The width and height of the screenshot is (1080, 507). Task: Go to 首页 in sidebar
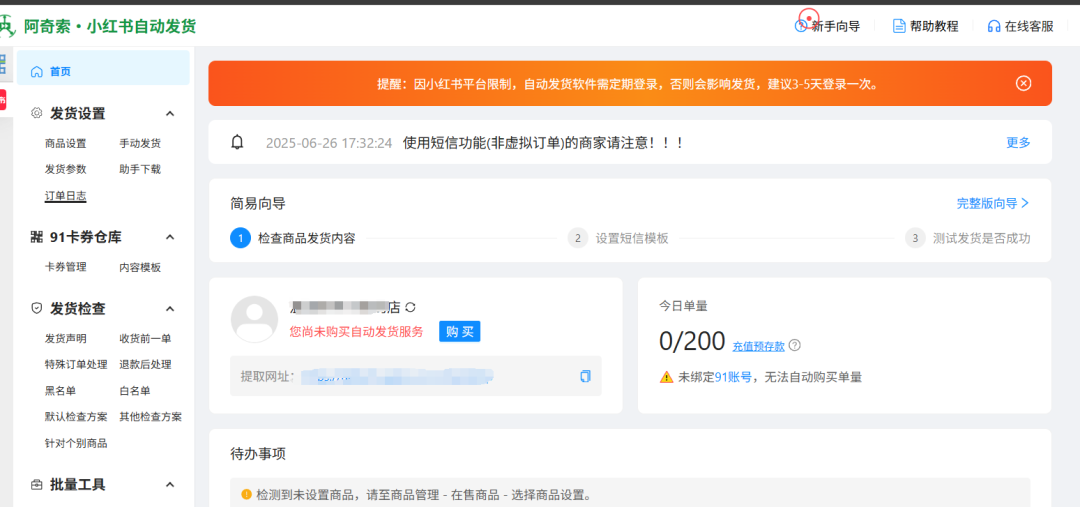coord(103,68)
